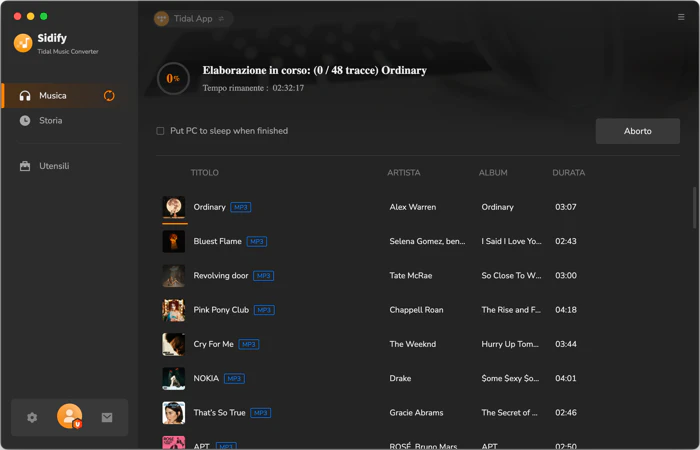This screenshot has height=450, width=700.
Task: Click the Aborto button
Action: (x=638, y=131)
